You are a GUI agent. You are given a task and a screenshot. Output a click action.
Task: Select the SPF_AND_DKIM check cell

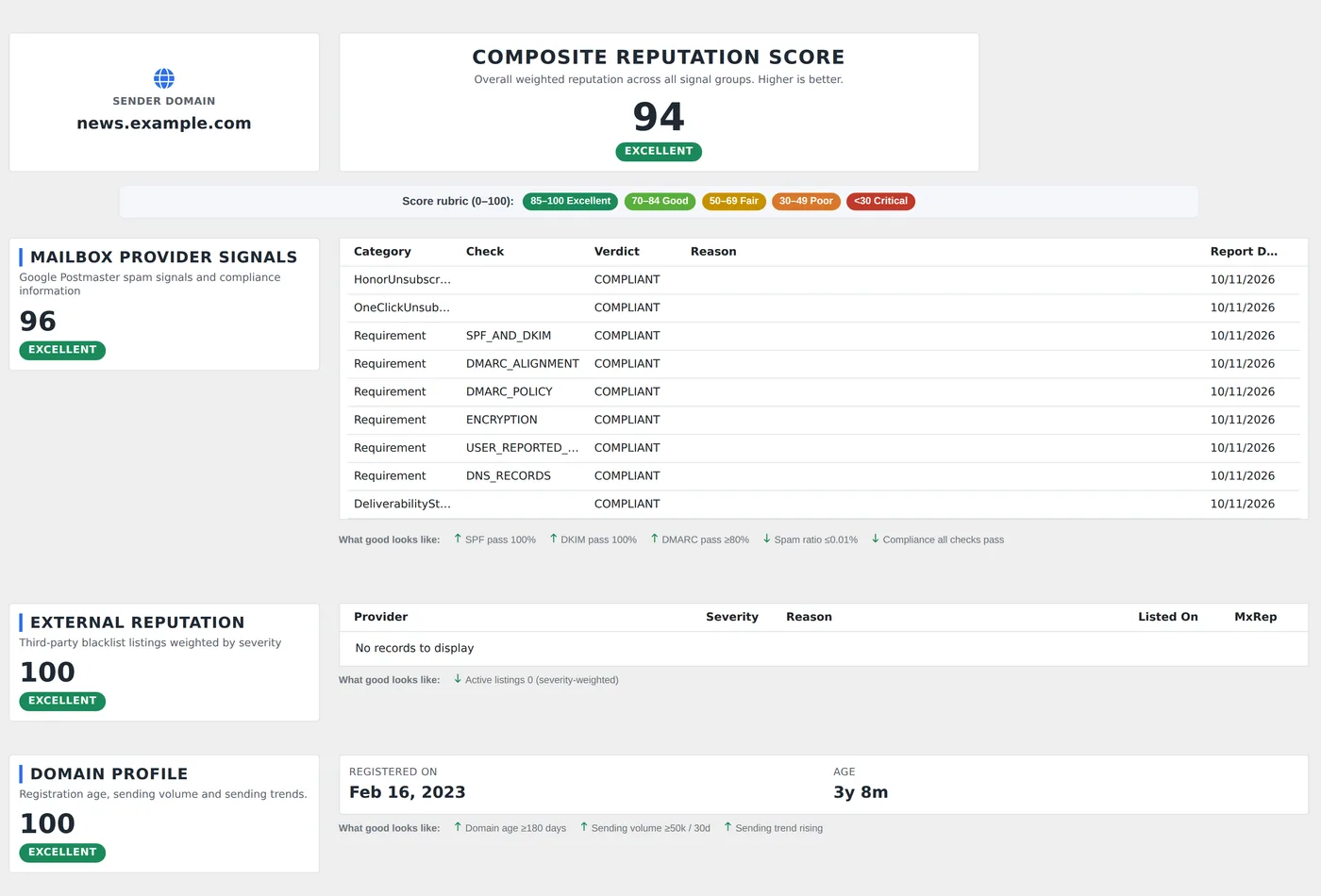pyautogui.click(x=509, y=336)
